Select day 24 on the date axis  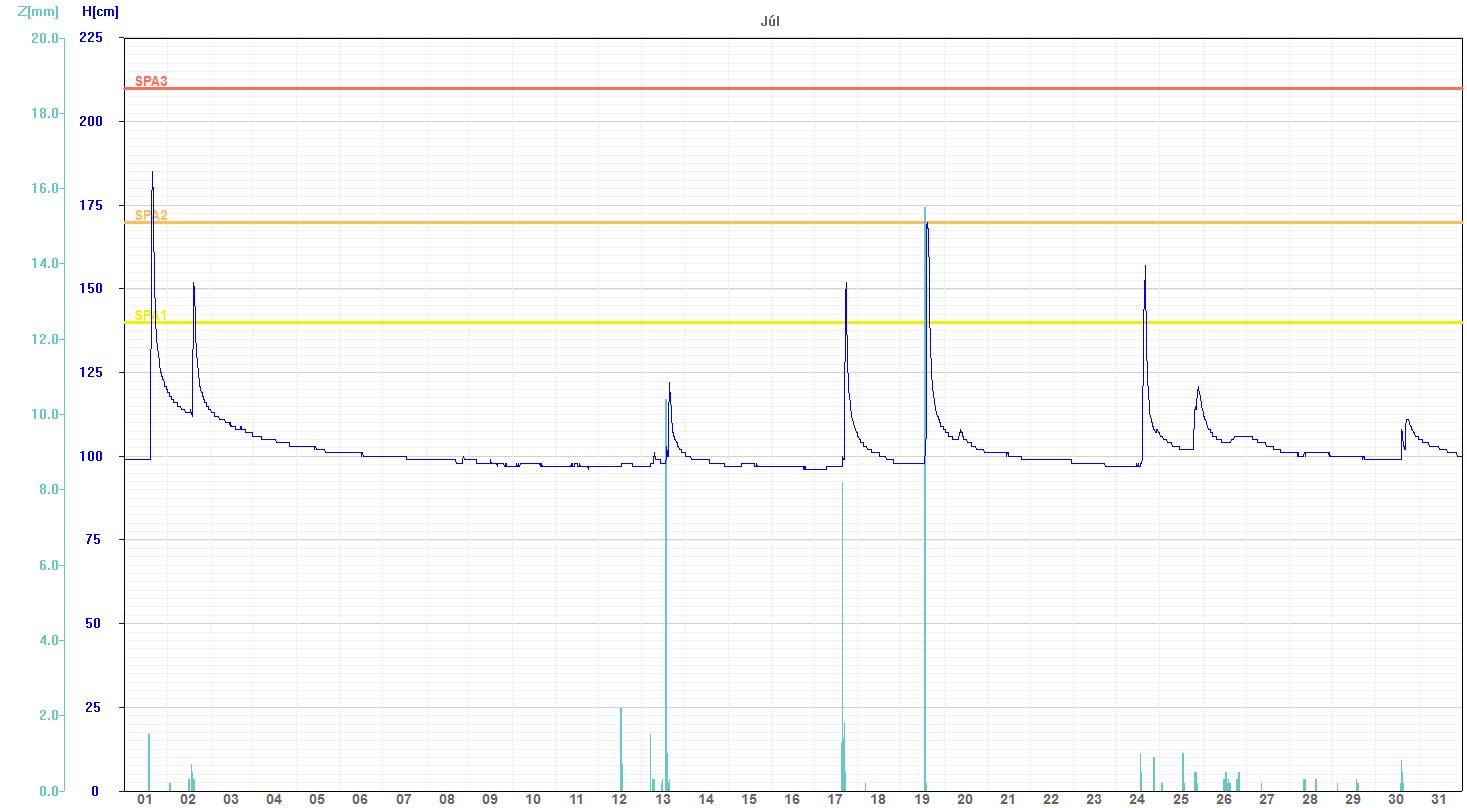[x=1137, y=799]
